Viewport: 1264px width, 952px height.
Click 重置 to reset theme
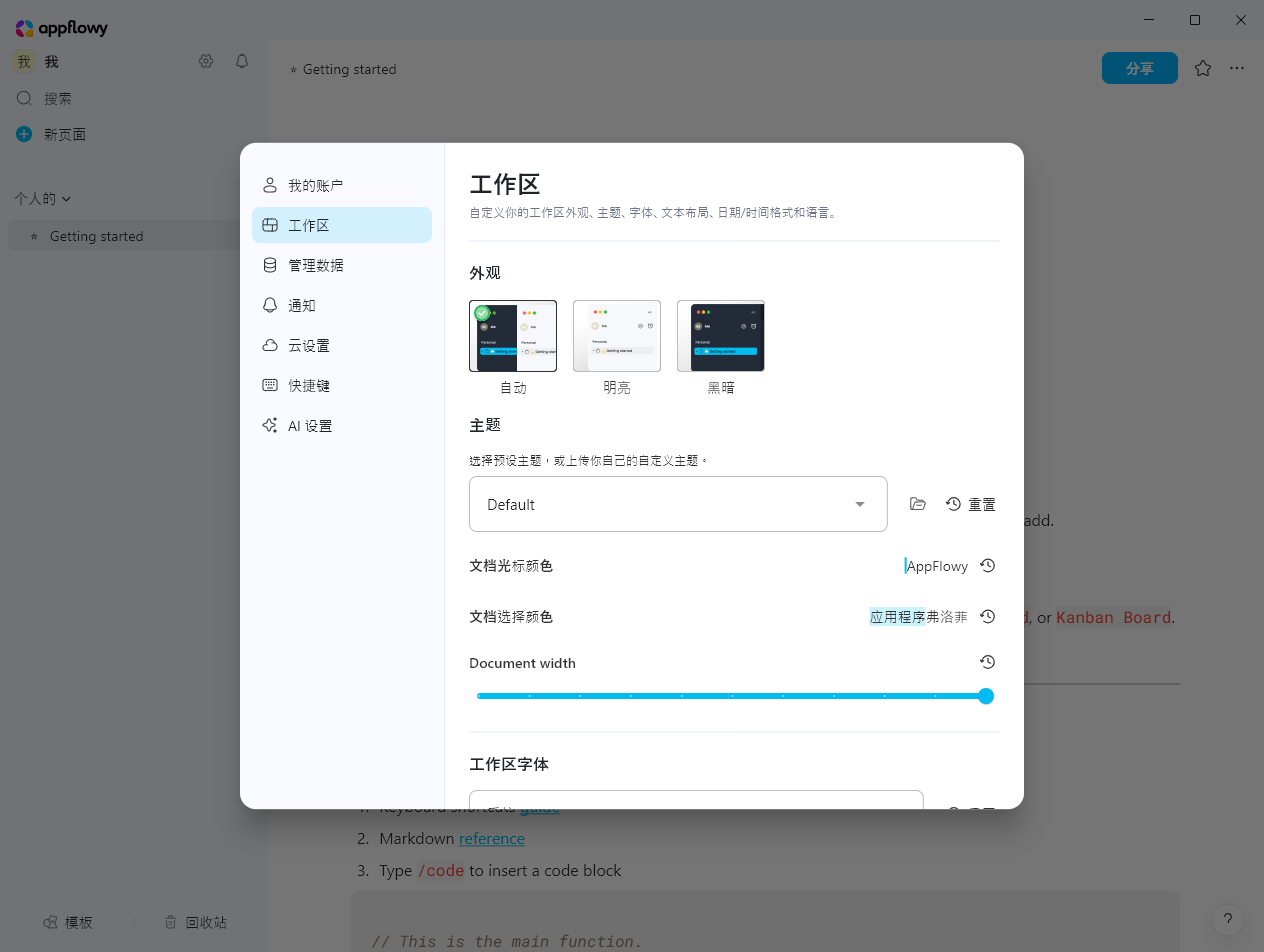point(971,504)
